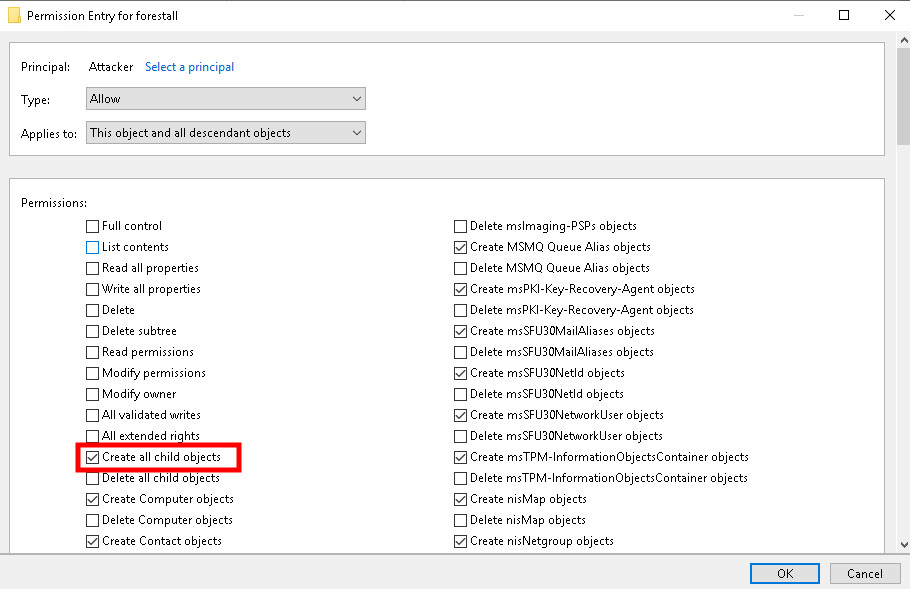Expand the Applies to dropdown
The height and width of the screenshot is (589, 910).
pyautogui.click(x=226, y=133)
